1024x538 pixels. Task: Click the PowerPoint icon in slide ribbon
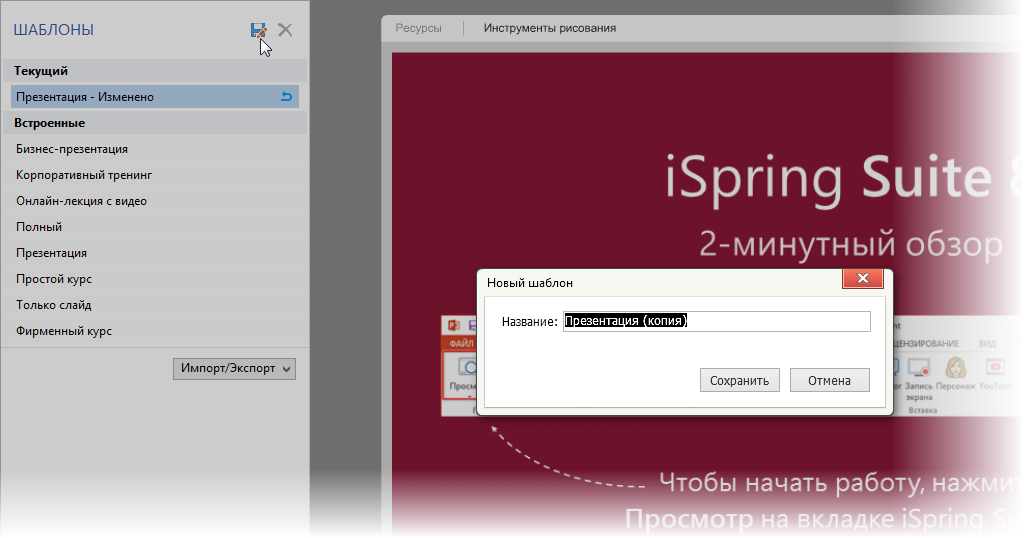tap(453, 325)
